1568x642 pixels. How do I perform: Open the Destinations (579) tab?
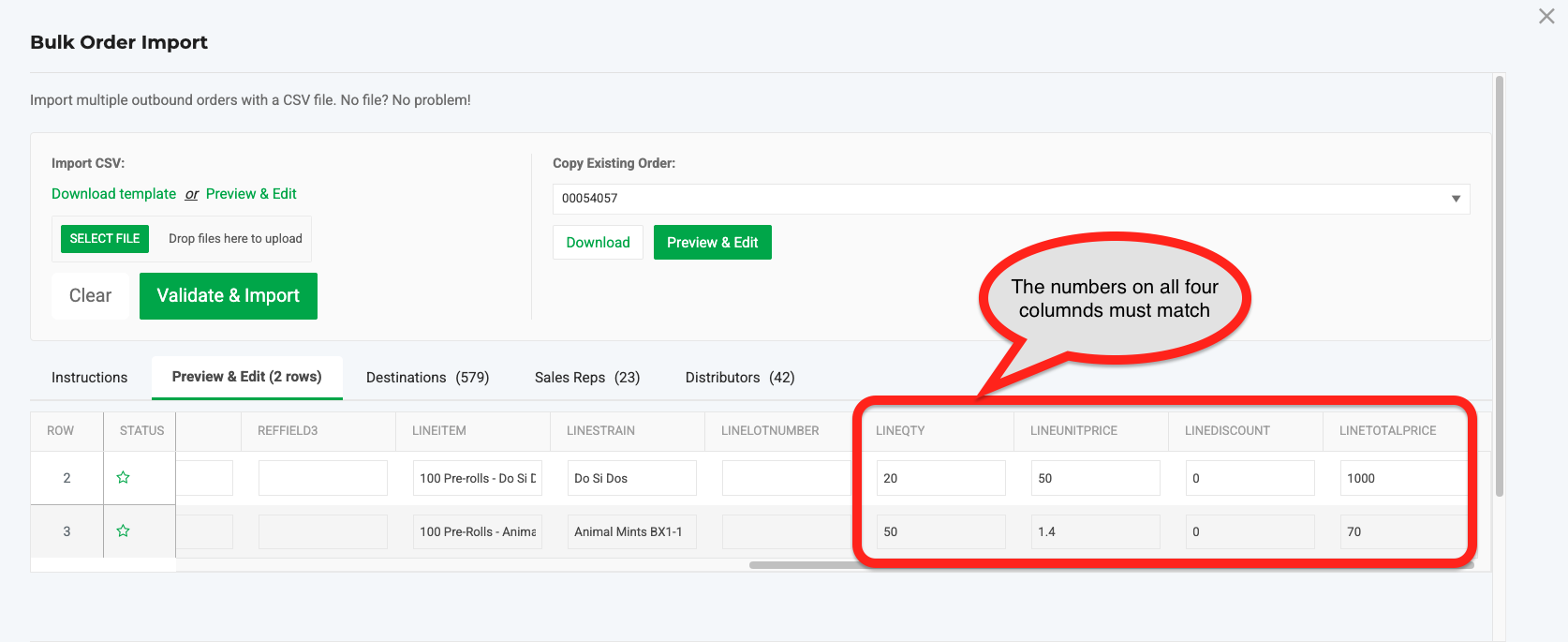[x=427, y=378]
